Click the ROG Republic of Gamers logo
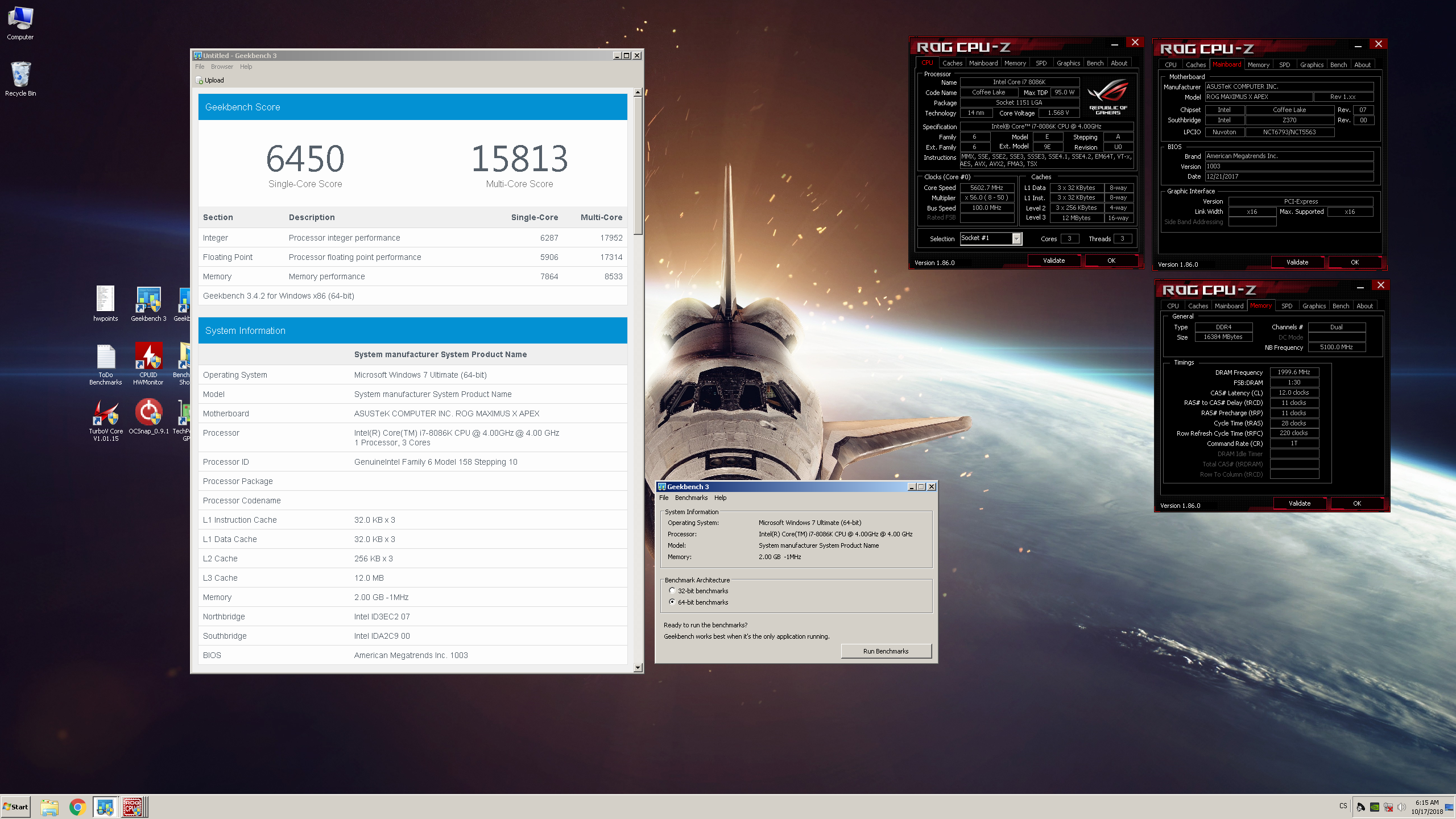 [1107, 98]
